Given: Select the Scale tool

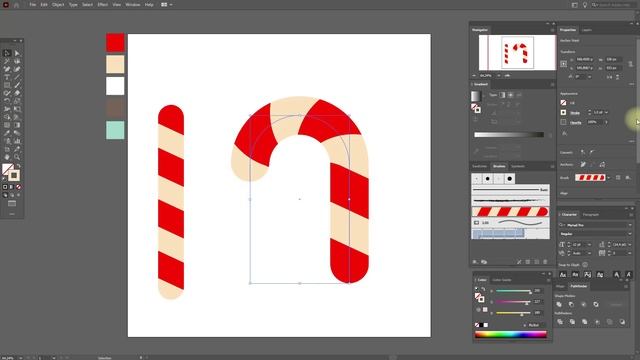Looking at the screenshot, I should (17, 101).
